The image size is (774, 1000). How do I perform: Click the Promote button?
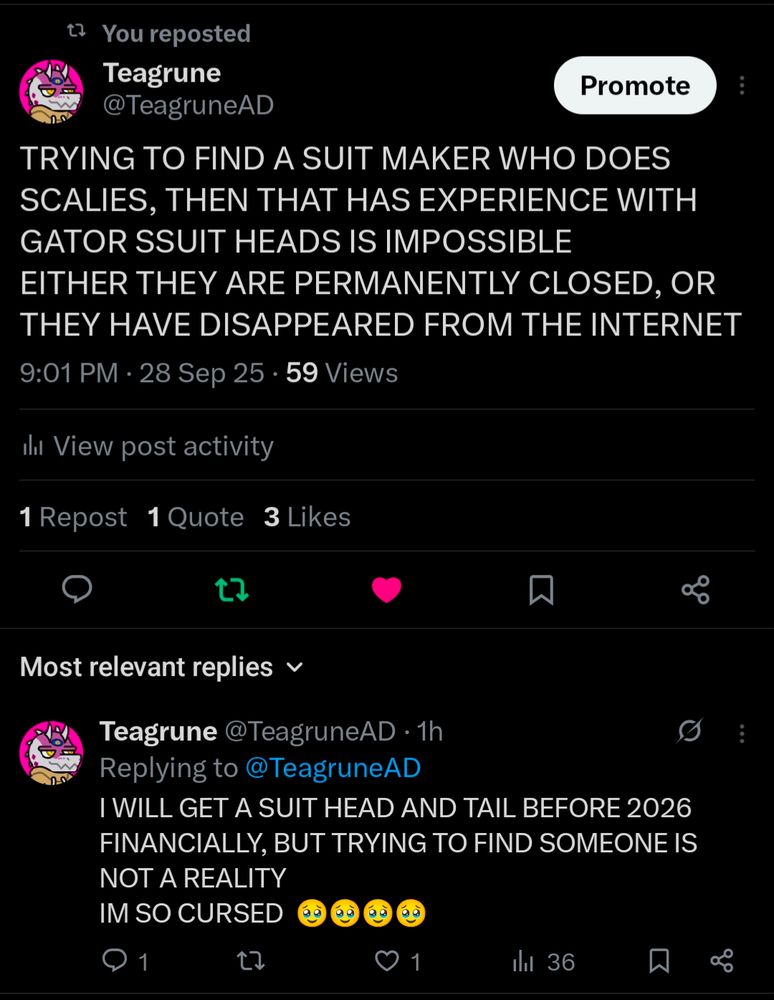(635, 86)
